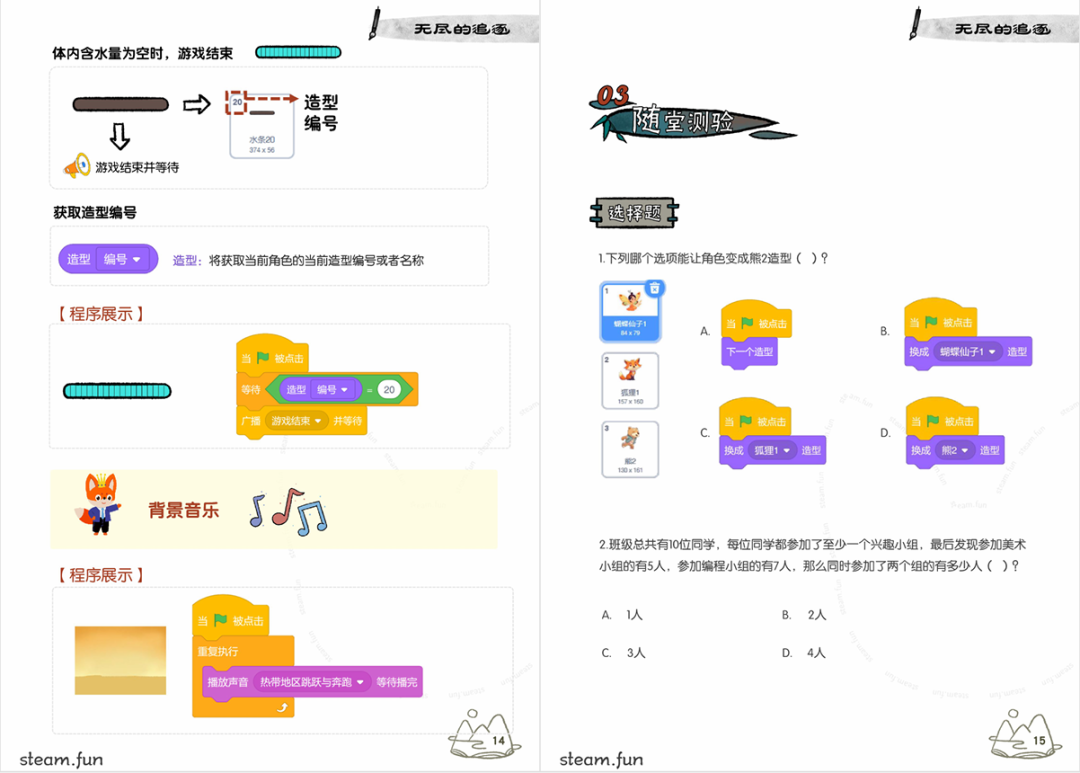
Task: Choose answer D. 4人
Action: pos(804,652)
